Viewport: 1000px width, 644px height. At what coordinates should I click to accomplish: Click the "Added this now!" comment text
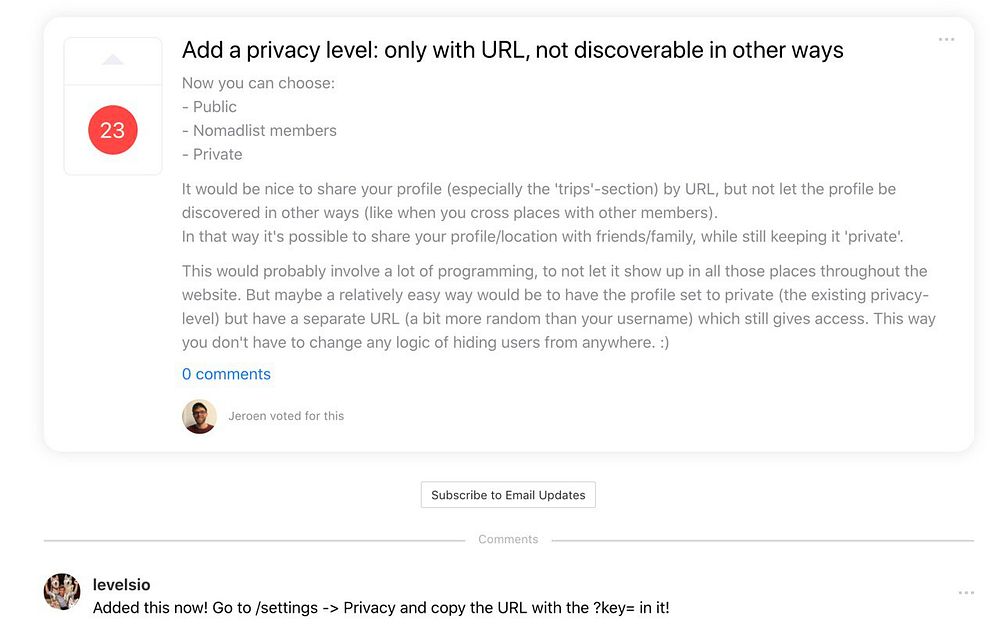[x=381, y=608]
